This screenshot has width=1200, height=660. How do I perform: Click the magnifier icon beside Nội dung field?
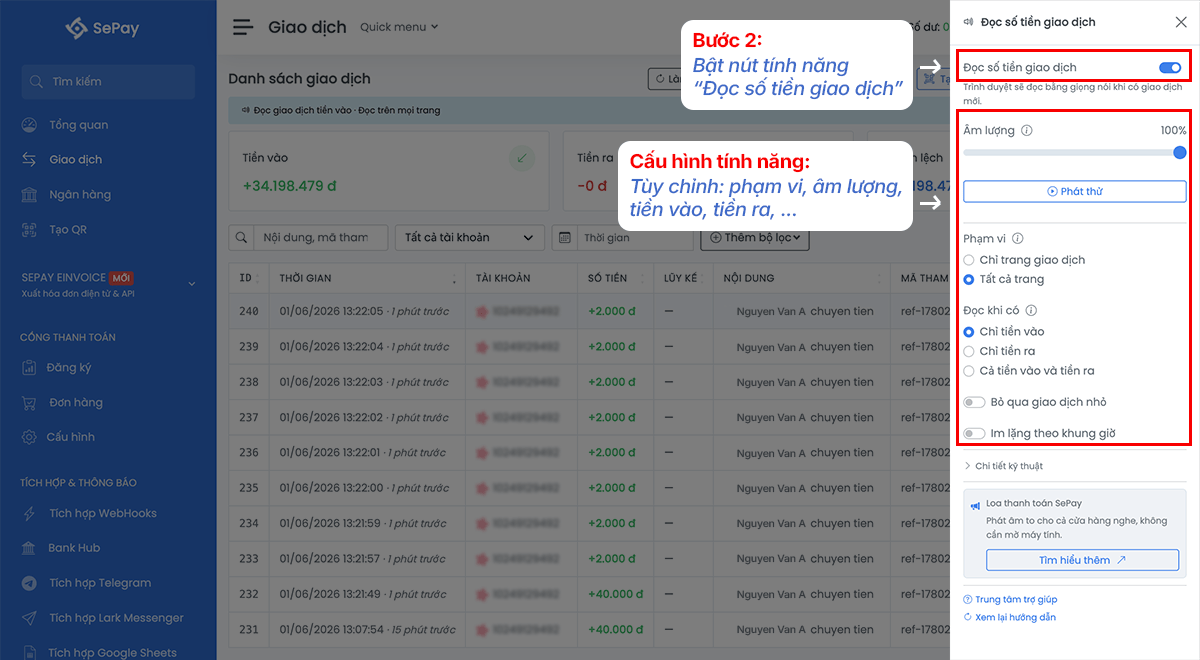241,238
